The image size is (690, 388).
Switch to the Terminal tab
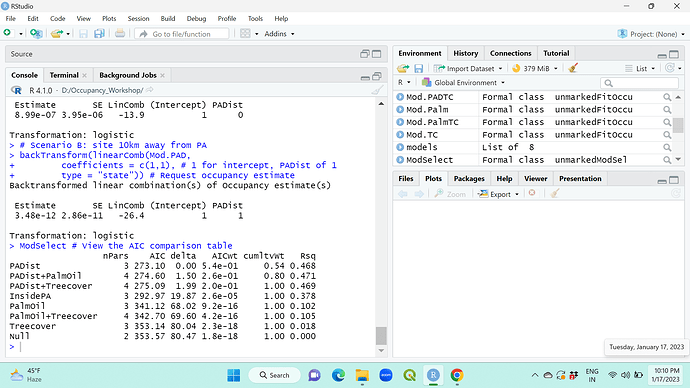[64, 75]
